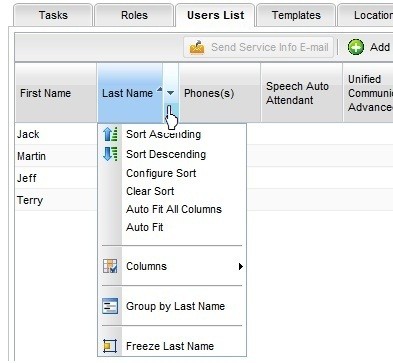The width and height of the screenshot is (393, 363).
Task: Choose Configure Sort from the menu
Action: tap(161, 173)
